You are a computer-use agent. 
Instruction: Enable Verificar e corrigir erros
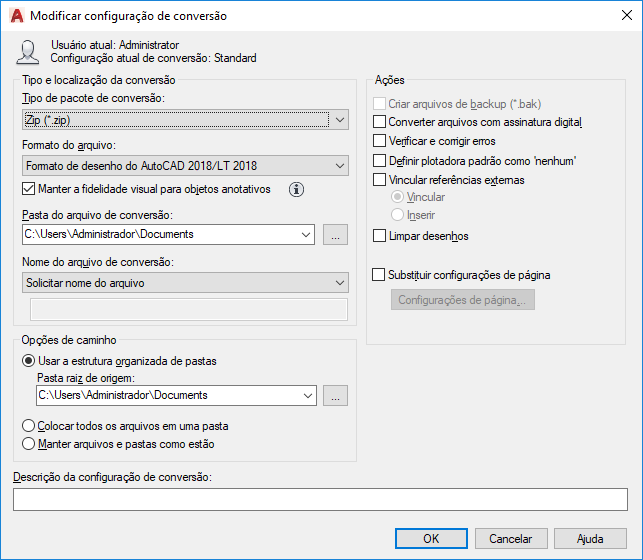coord(379,141)
